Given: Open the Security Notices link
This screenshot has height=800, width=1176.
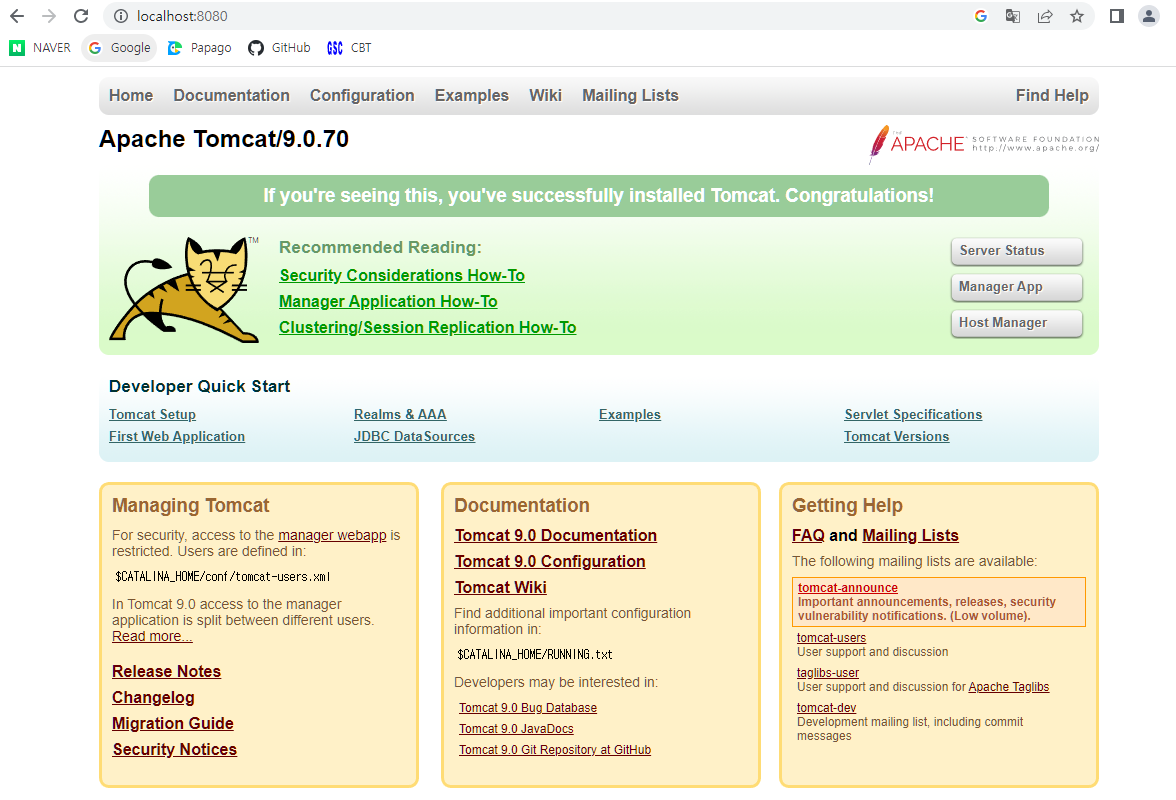Looking at the screenshot, I should pyautogui.click(x=175, y=750).
